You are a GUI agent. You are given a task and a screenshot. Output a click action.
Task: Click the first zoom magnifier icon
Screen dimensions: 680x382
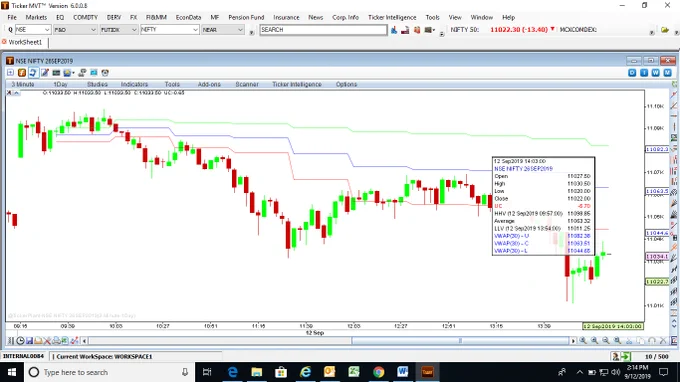(x=583, y=341)
